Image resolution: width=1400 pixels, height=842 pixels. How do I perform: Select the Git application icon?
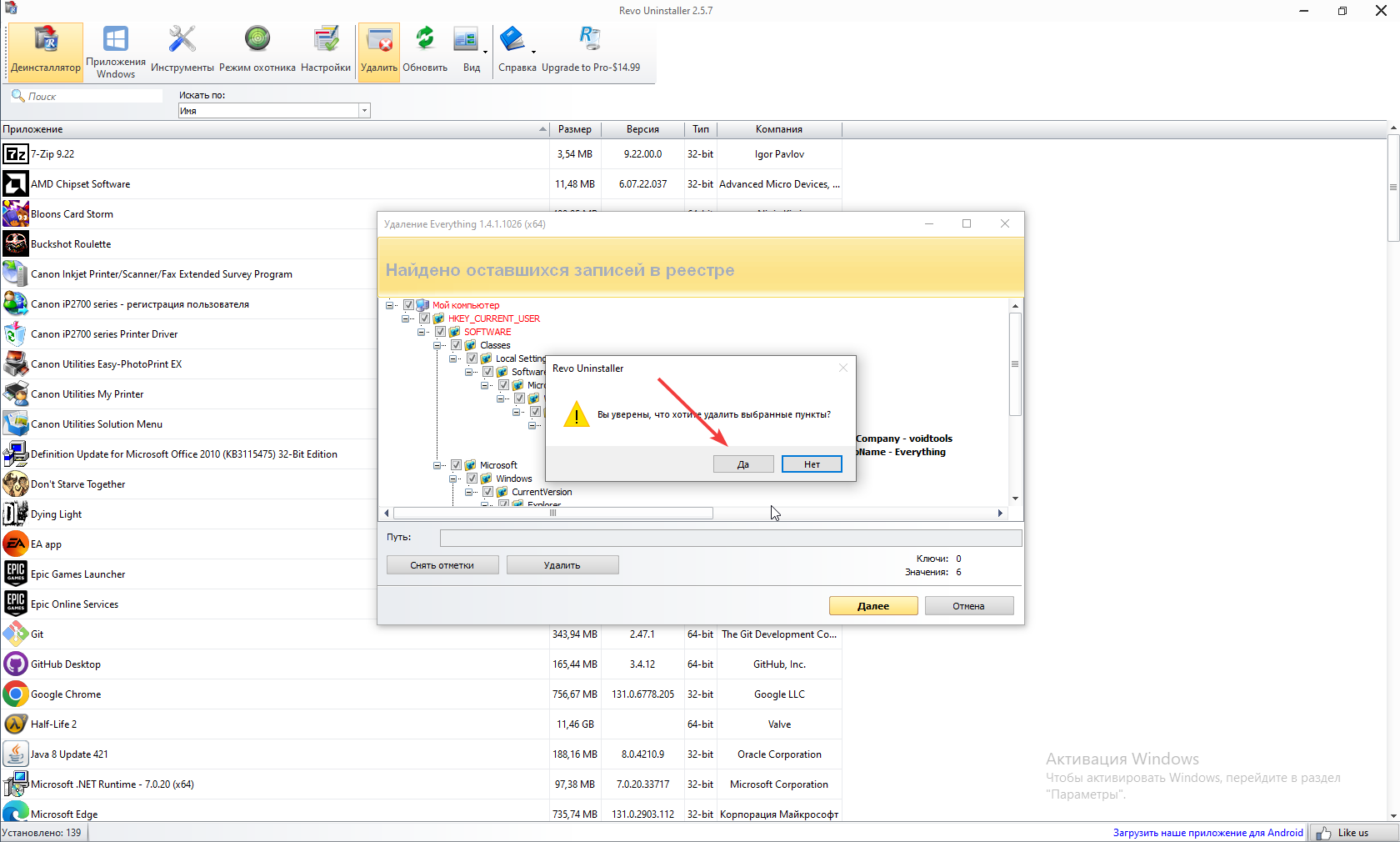tap(16, 634)
